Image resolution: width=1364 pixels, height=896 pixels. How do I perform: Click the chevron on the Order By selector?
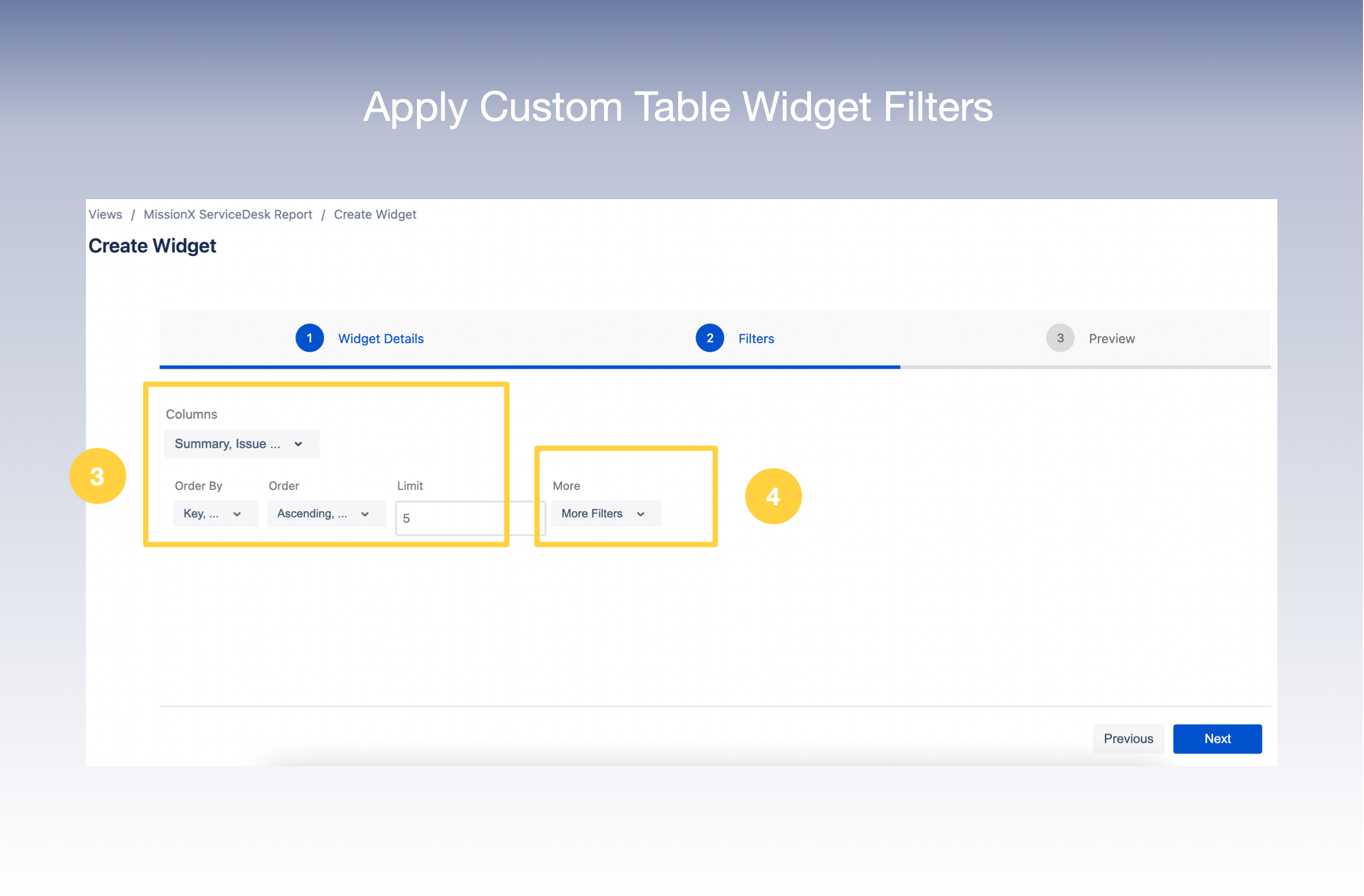[x=237, y=514]
